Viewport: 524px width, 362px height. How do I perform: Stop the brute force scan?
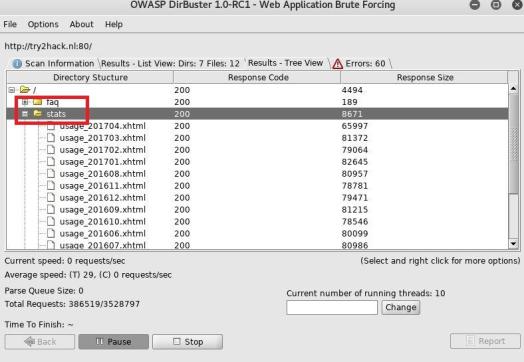(x=187, y=342)
